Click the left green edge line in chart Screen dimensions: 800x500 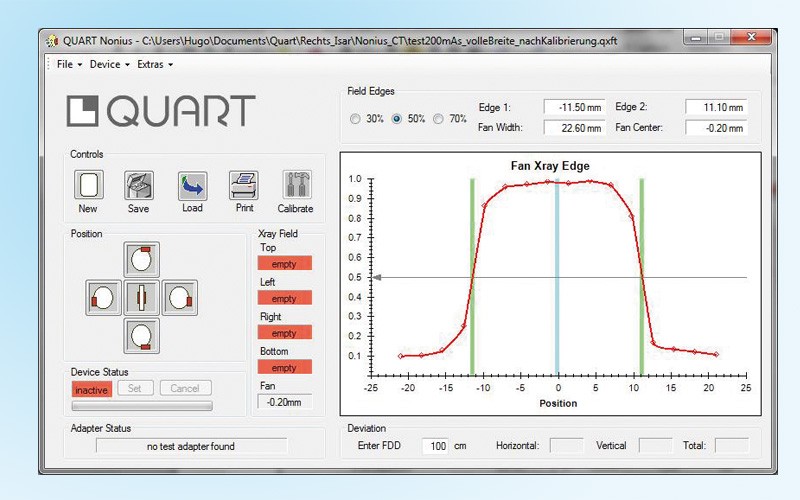(x=472, y=277)
